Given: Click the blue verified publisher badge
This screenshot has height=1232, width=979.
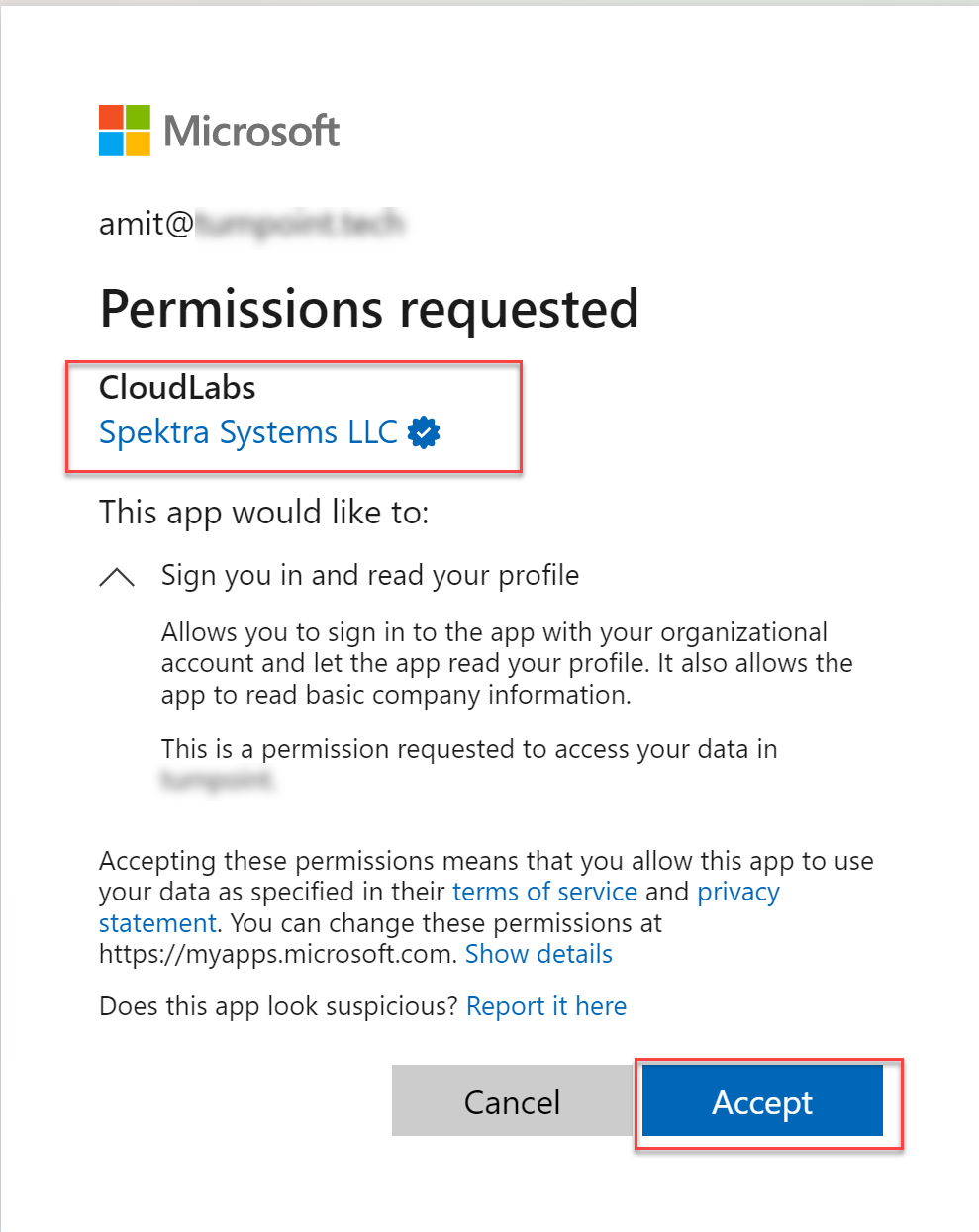Looking at the screenshot, I should click(x=424, y=432).
